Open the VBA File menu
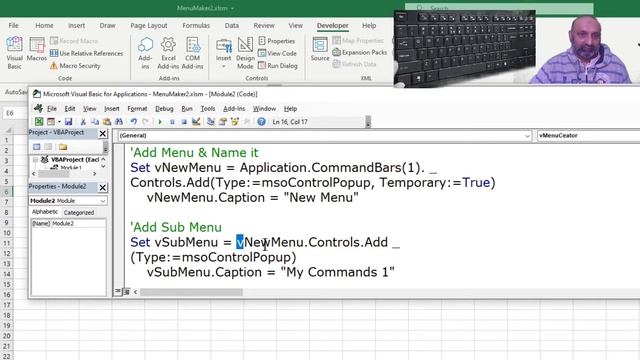The image size is (640, 360). click(x=52, y=109)
